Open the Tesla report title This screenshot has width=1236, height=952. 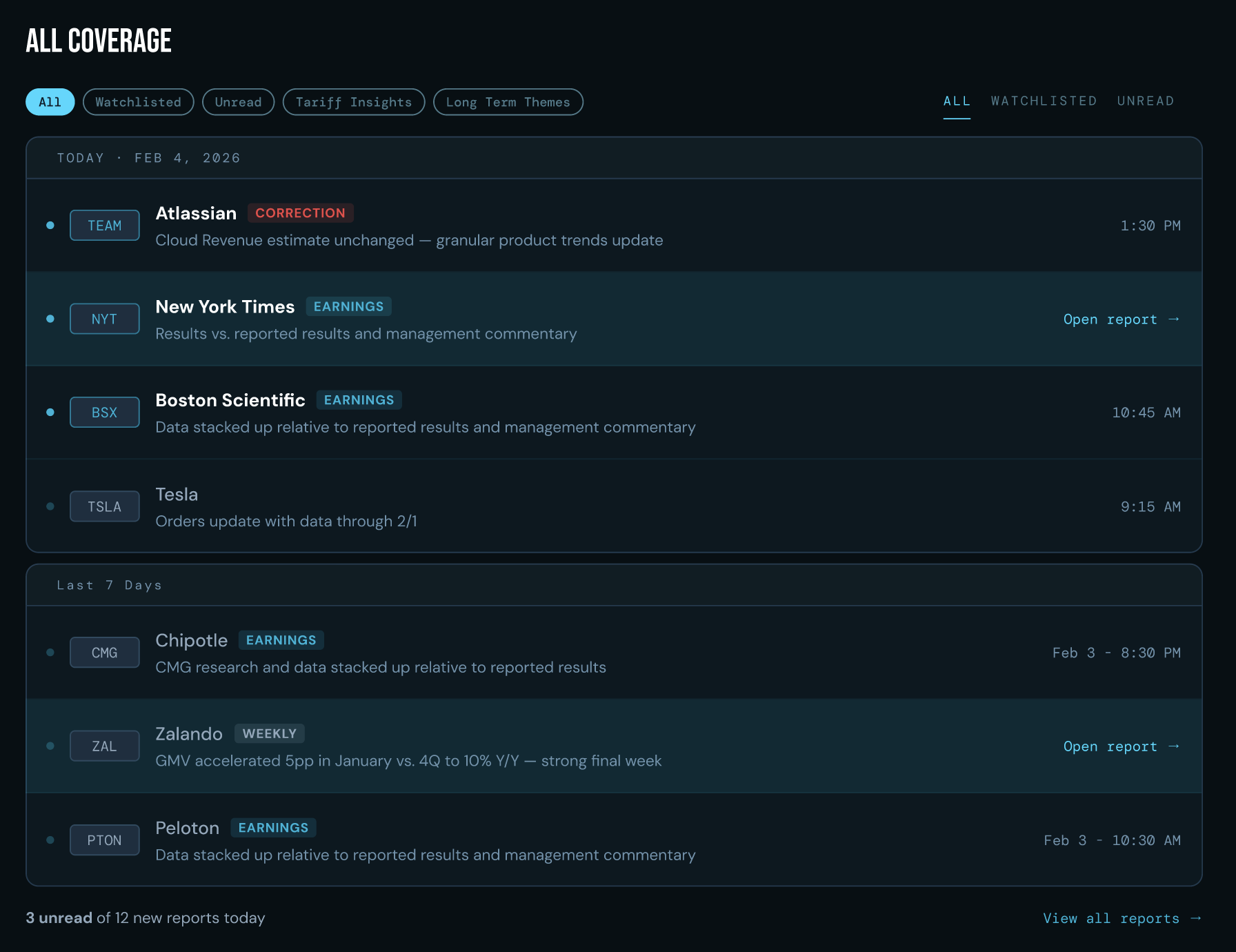pos(177,495)
